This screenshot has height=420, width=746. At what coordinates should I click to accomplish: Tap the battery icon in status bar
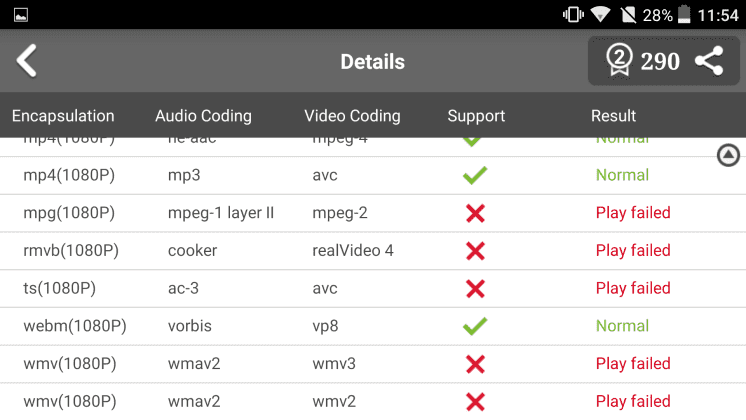pos(684,15)
